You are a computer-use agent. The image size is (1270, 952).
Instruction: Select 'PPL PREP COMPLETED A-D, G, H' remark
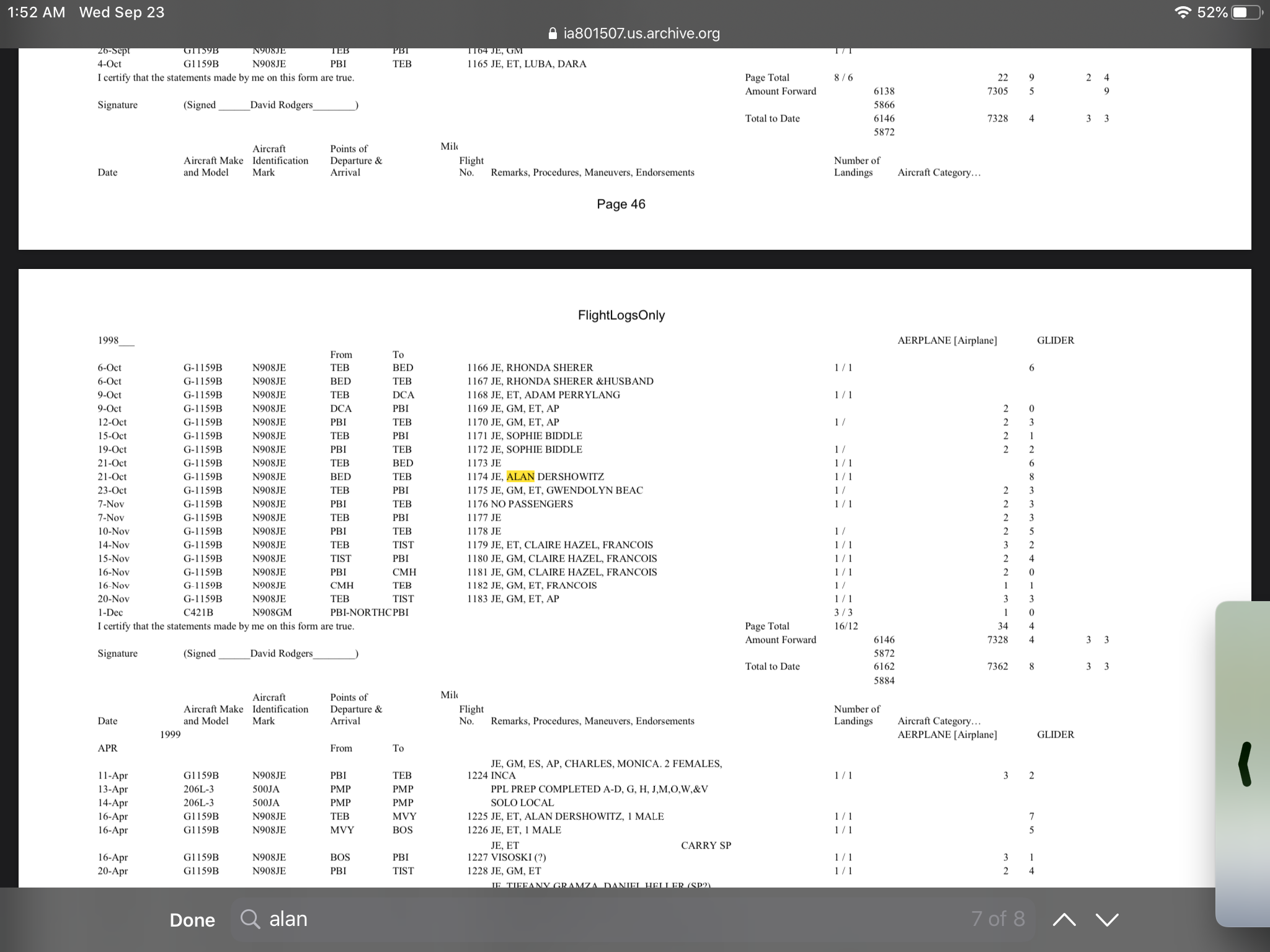point(599,789)
